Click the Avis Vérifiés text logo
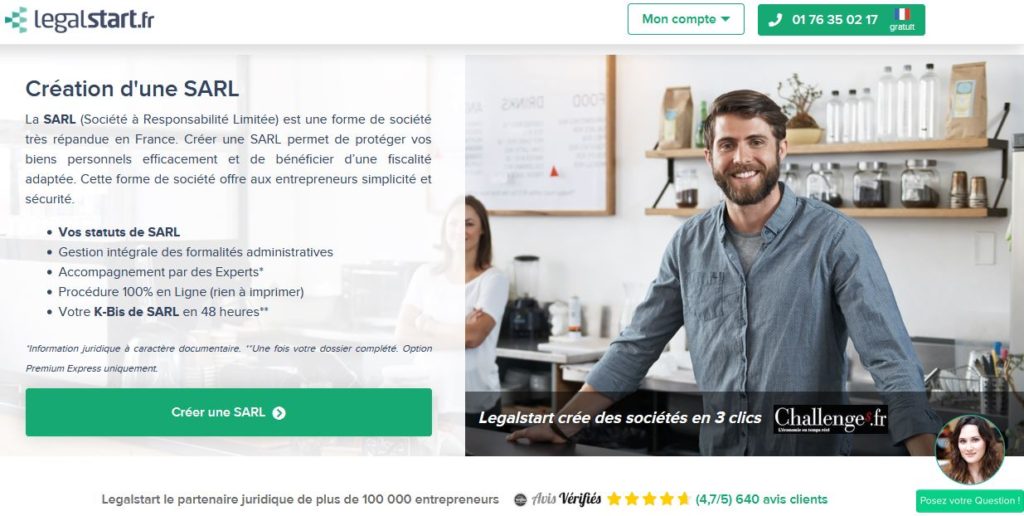The width and height of the screenshot is (1024, 516). [566, 500]
